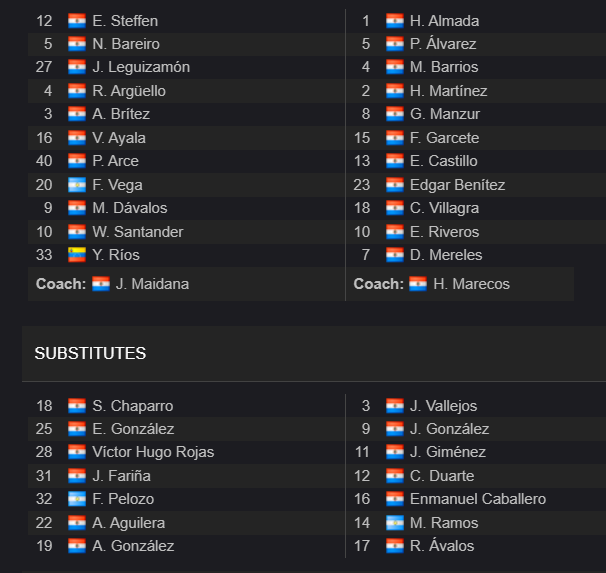The height and width of the screenshot is (573, 606).
Task: Open Edgar Benítez player link
Action: 457,185
